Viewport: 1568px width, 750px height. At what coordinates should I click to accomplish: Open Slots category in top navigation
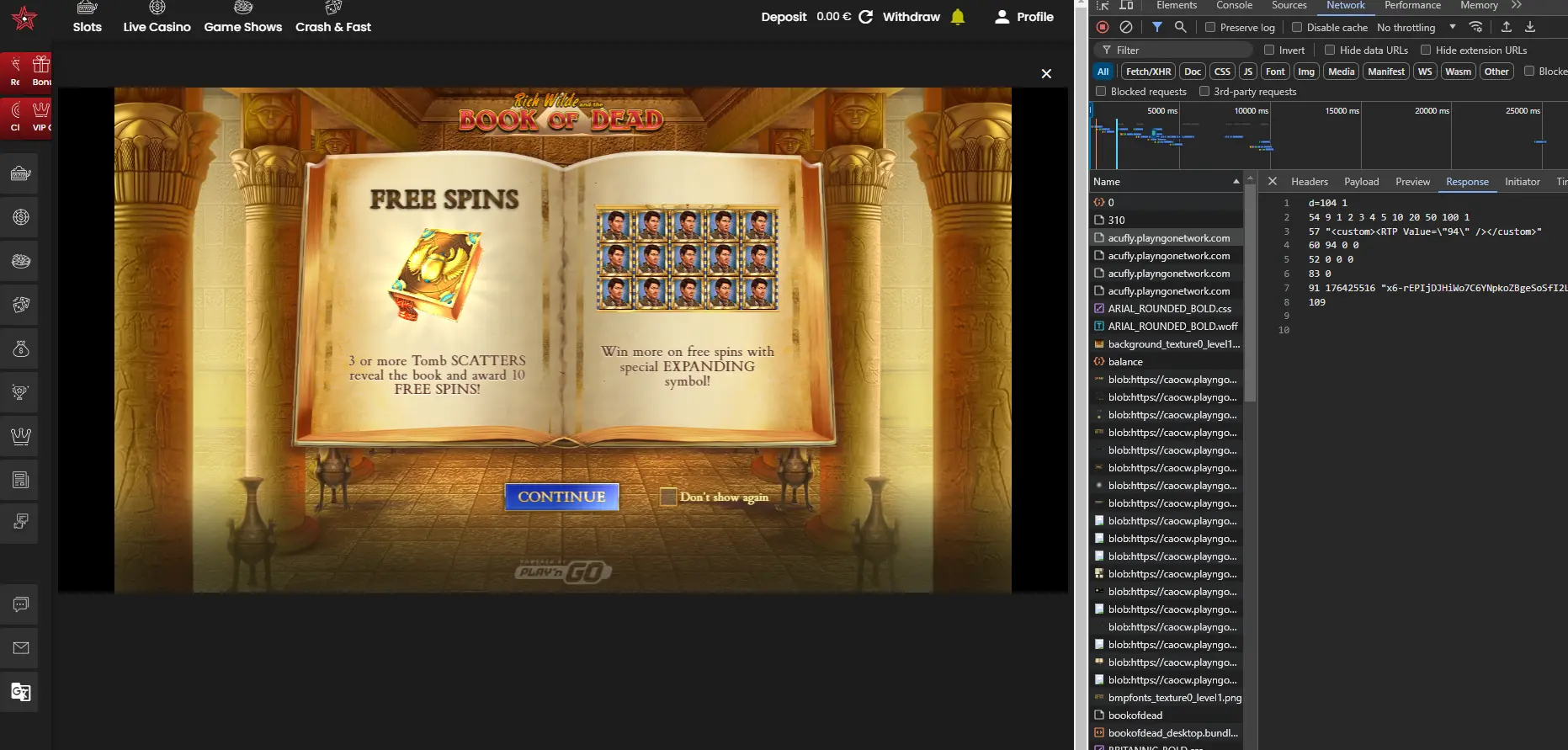coord(88,18)
